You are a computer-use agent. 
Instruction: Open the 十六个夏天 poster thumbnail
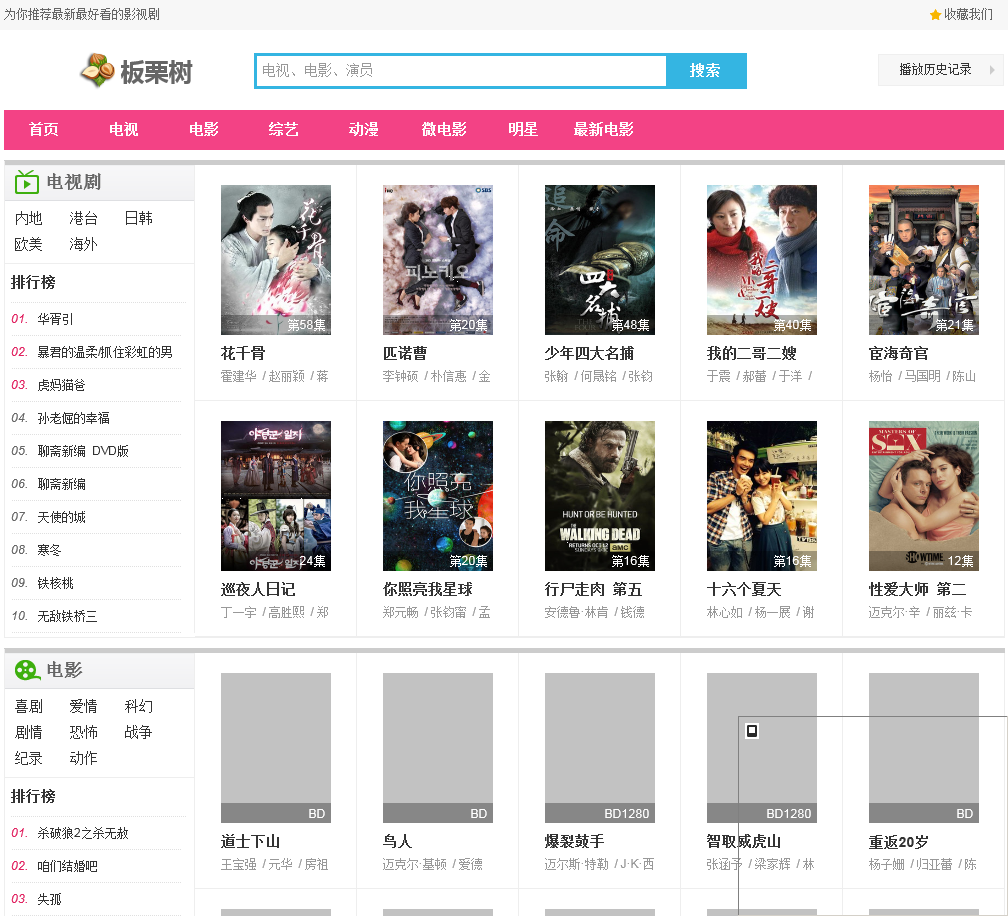pyautogui.click(x=762, y=496)
